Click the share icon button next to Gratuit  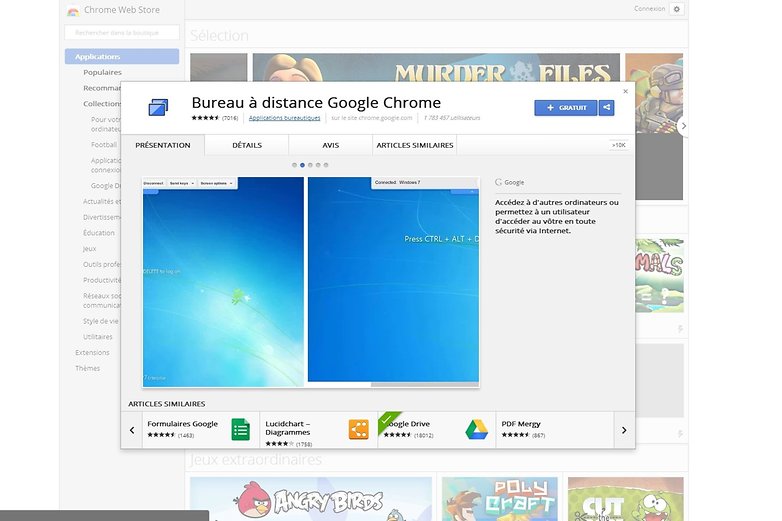606,108
